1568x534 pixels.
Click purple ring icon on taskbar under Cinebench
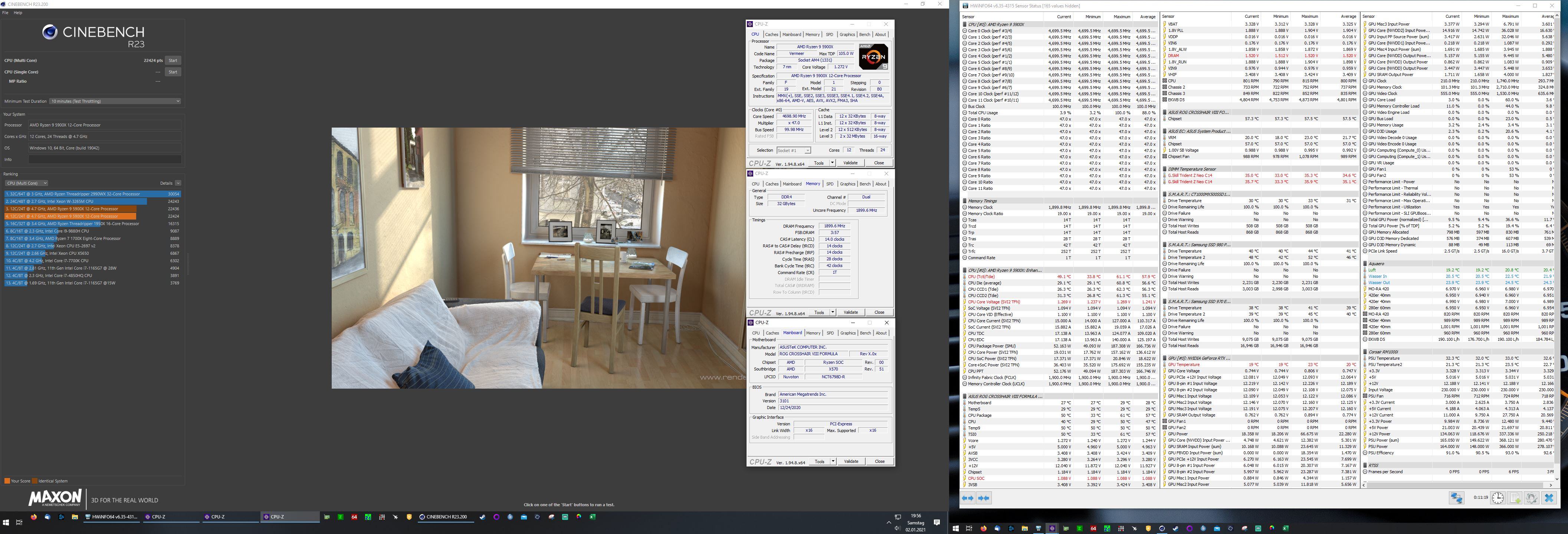click(x=497, y=517)
